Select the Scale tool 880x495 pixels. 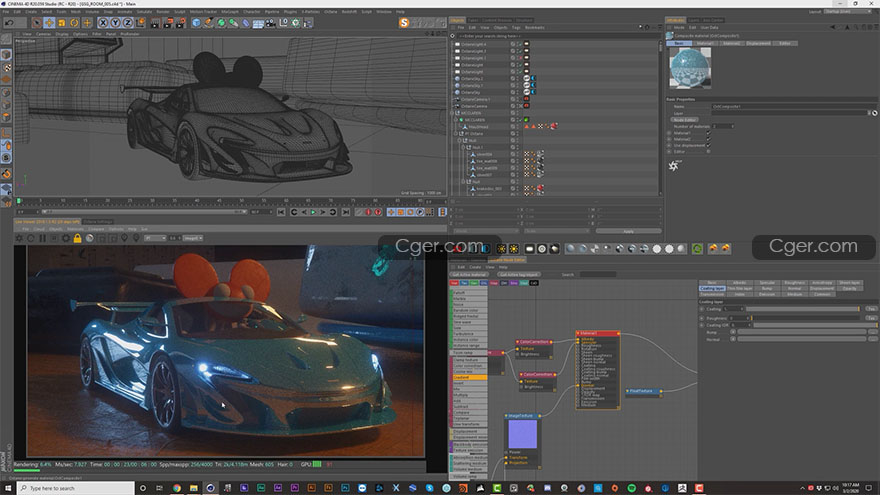[x=62, y=23]
